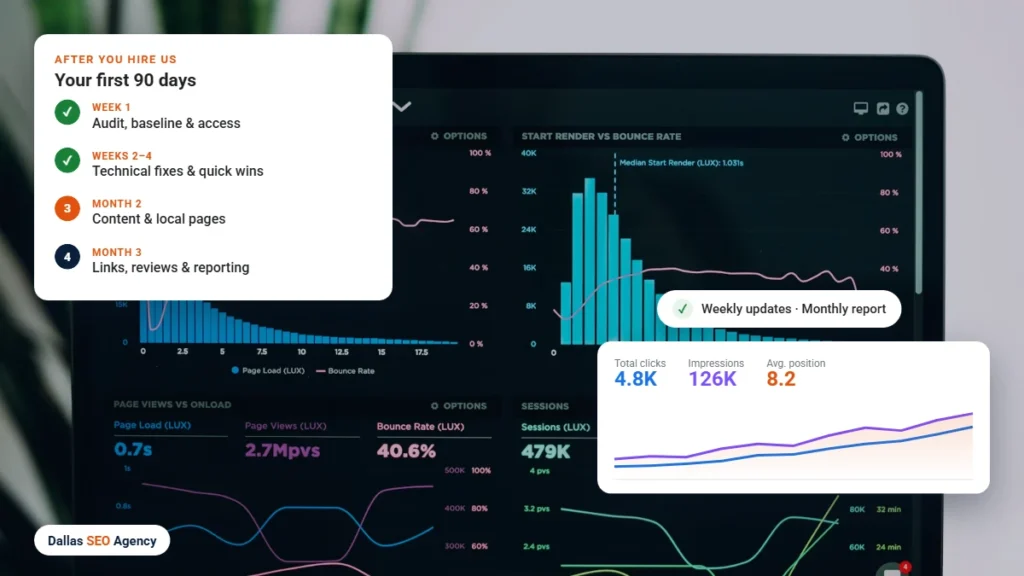Open the help question mark icon
1024x576 pixels.
tap(903, 108)
